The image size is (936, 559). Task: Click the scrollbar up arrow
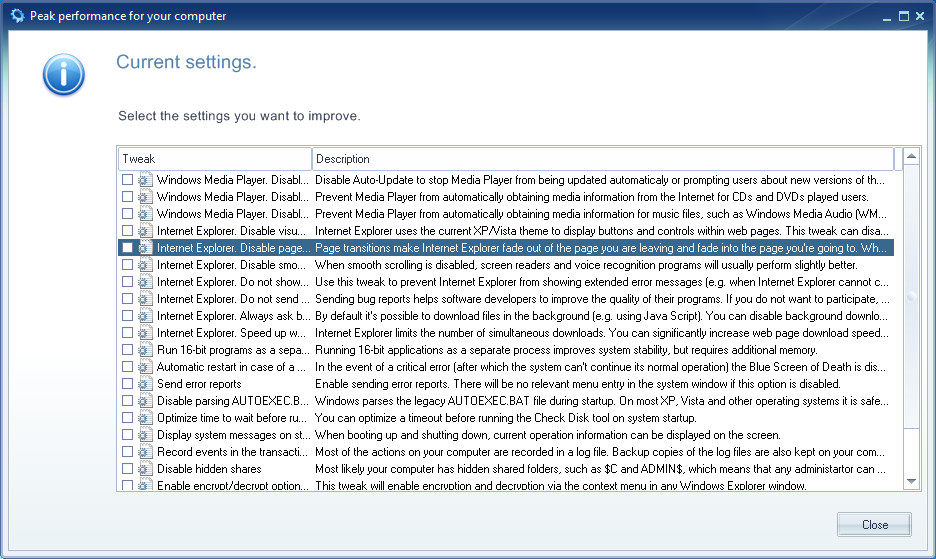point(911,156)
